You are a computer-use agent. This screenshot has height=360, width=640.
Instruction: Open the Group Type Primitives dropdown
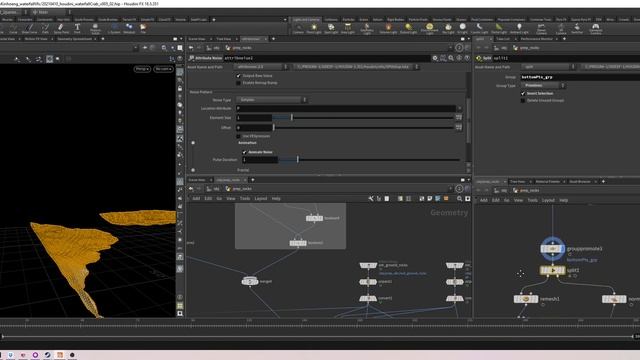tap(543, 86)
